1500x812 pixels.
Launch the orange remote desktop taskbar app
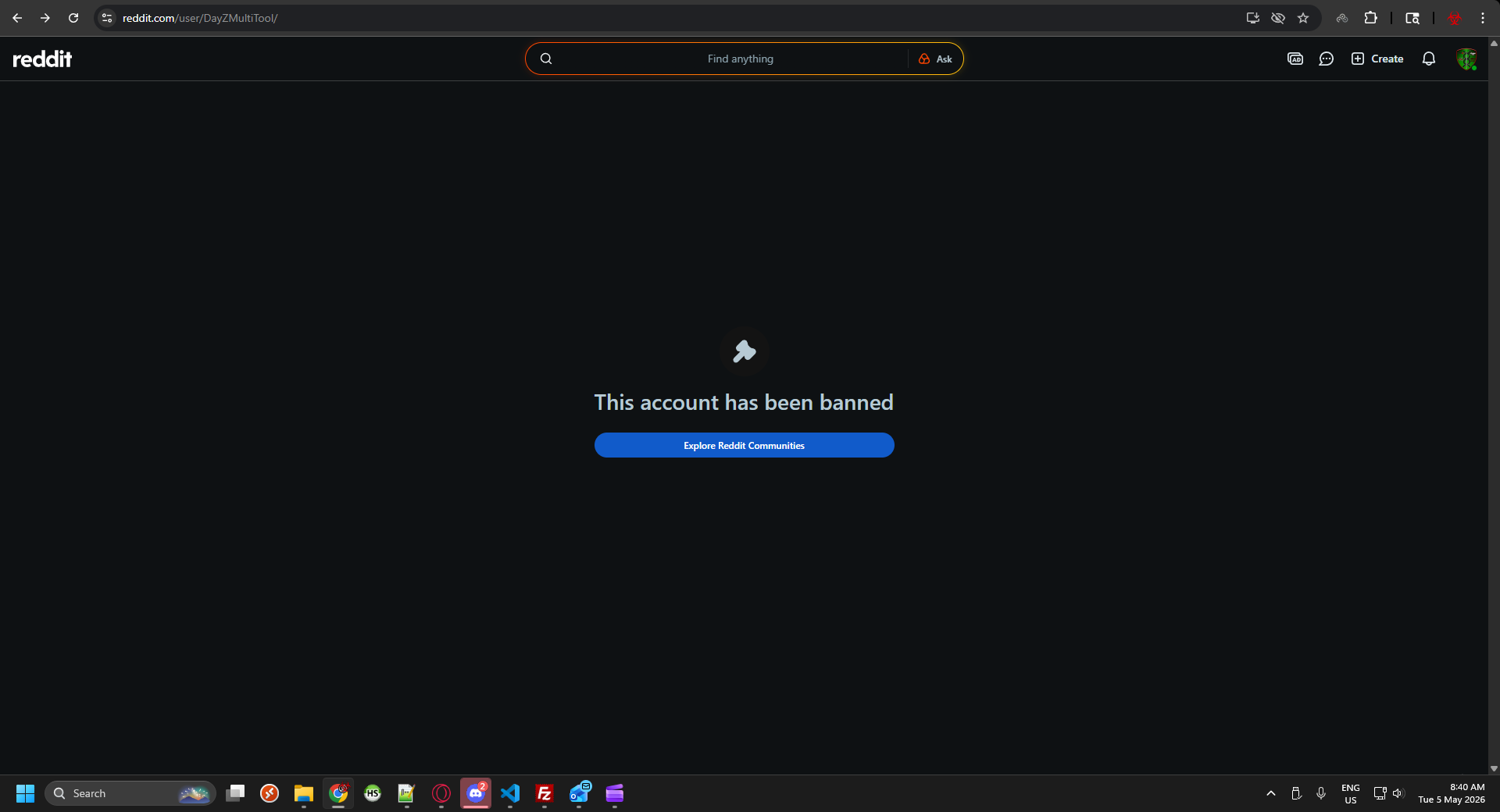270,793
